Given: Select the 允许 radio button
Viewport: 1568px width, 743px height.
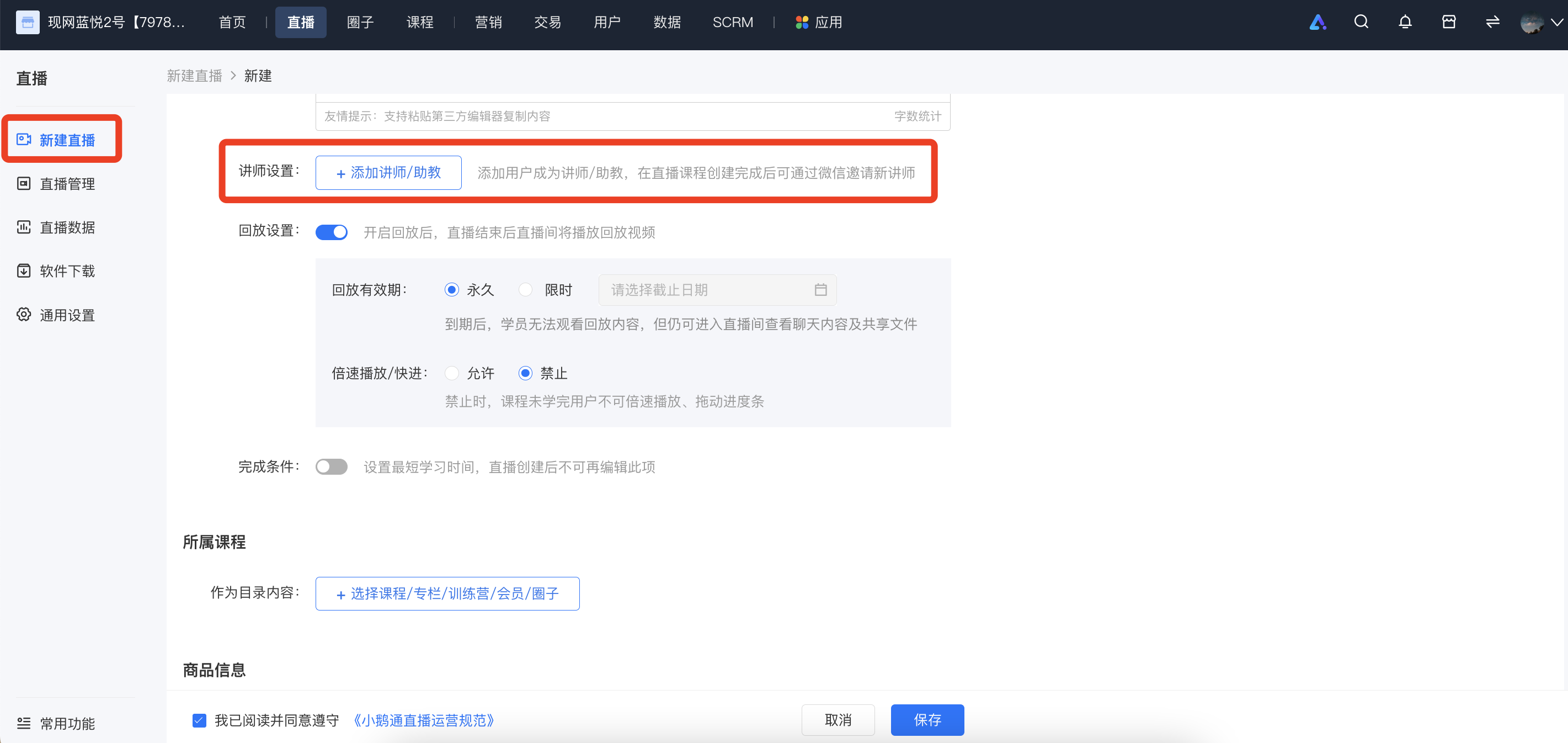Looking at the screenshot, I should tap(451, 373).
